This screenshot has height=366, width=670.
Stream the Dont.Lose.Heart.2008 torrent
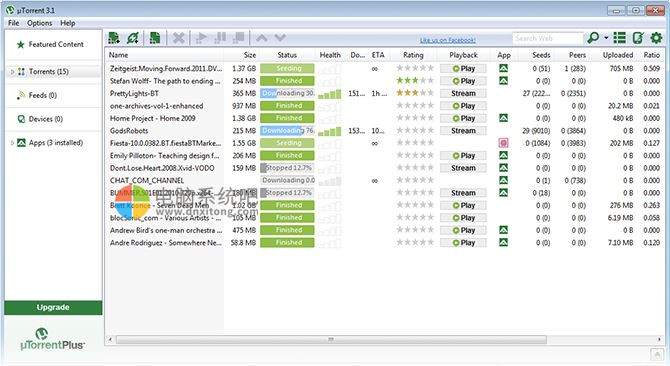pyautogui.click(x=463, y=168)
